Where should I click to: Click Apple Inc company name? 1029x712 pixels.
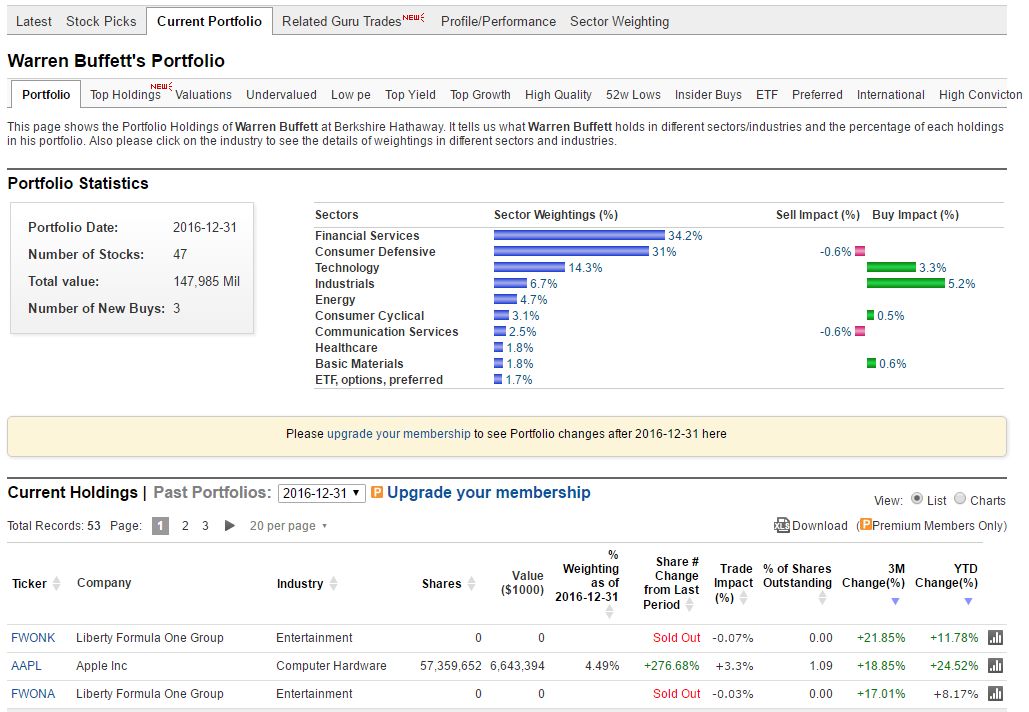102,665
